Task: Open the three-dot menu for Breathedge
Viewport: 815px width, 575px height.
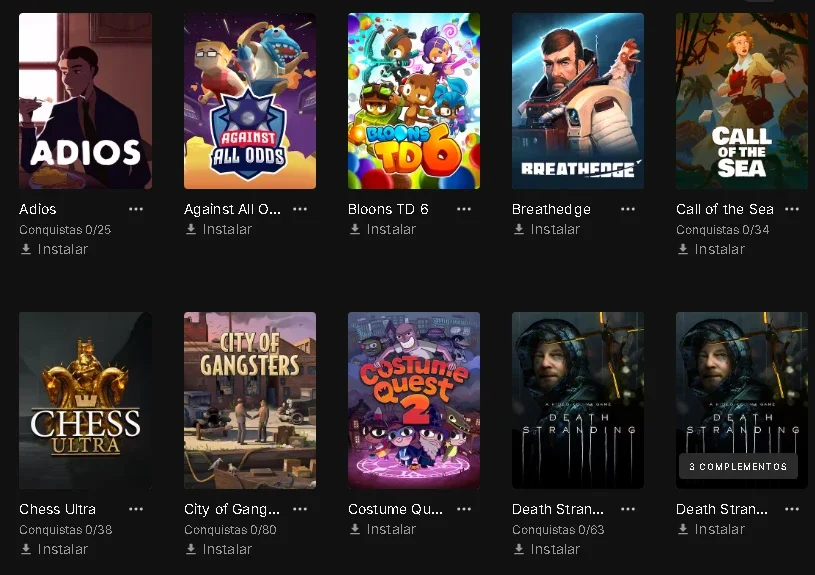Action: 628,209
